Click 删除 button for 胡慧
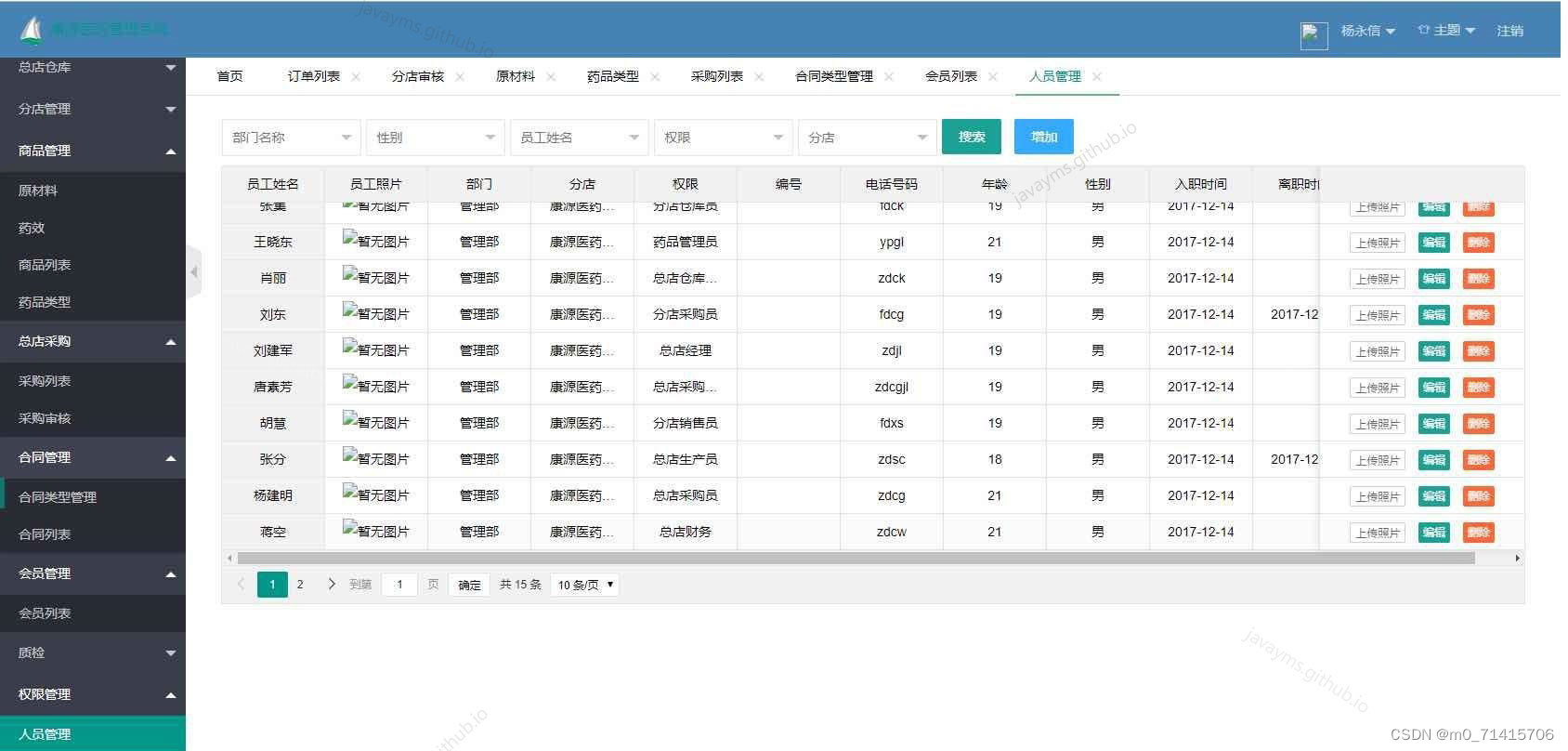Viewport: 1568px width, 751px height. tap(1478, 424)
